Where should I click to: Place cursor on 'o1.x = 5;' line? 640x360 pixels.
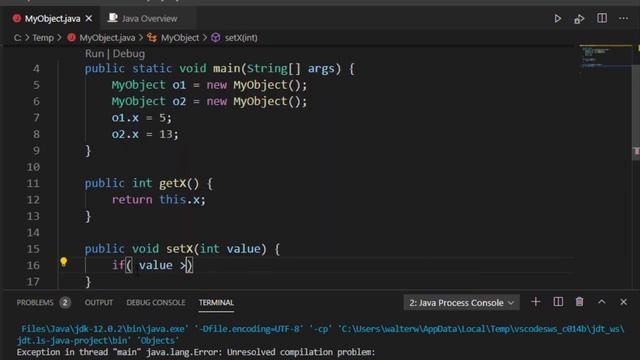(142, 118)
